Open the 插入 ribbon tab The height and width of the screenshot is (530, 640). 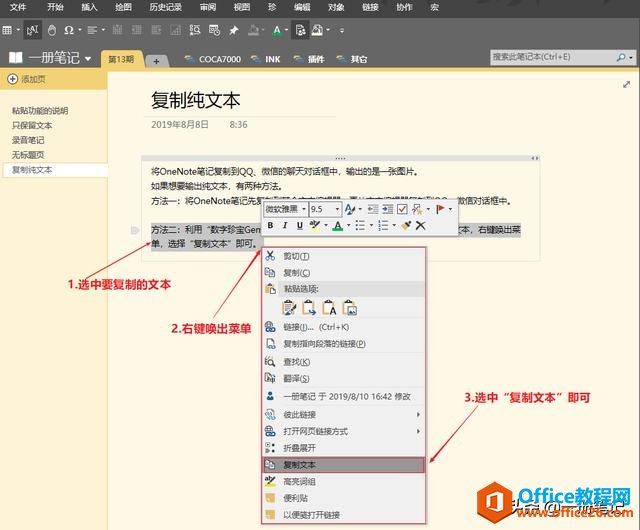pos(89,7)
